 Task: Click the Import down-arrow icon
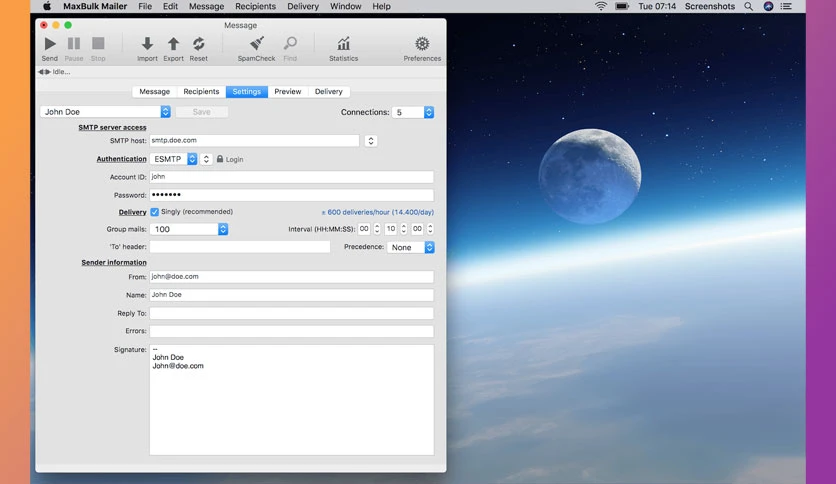tap(147, 44)
